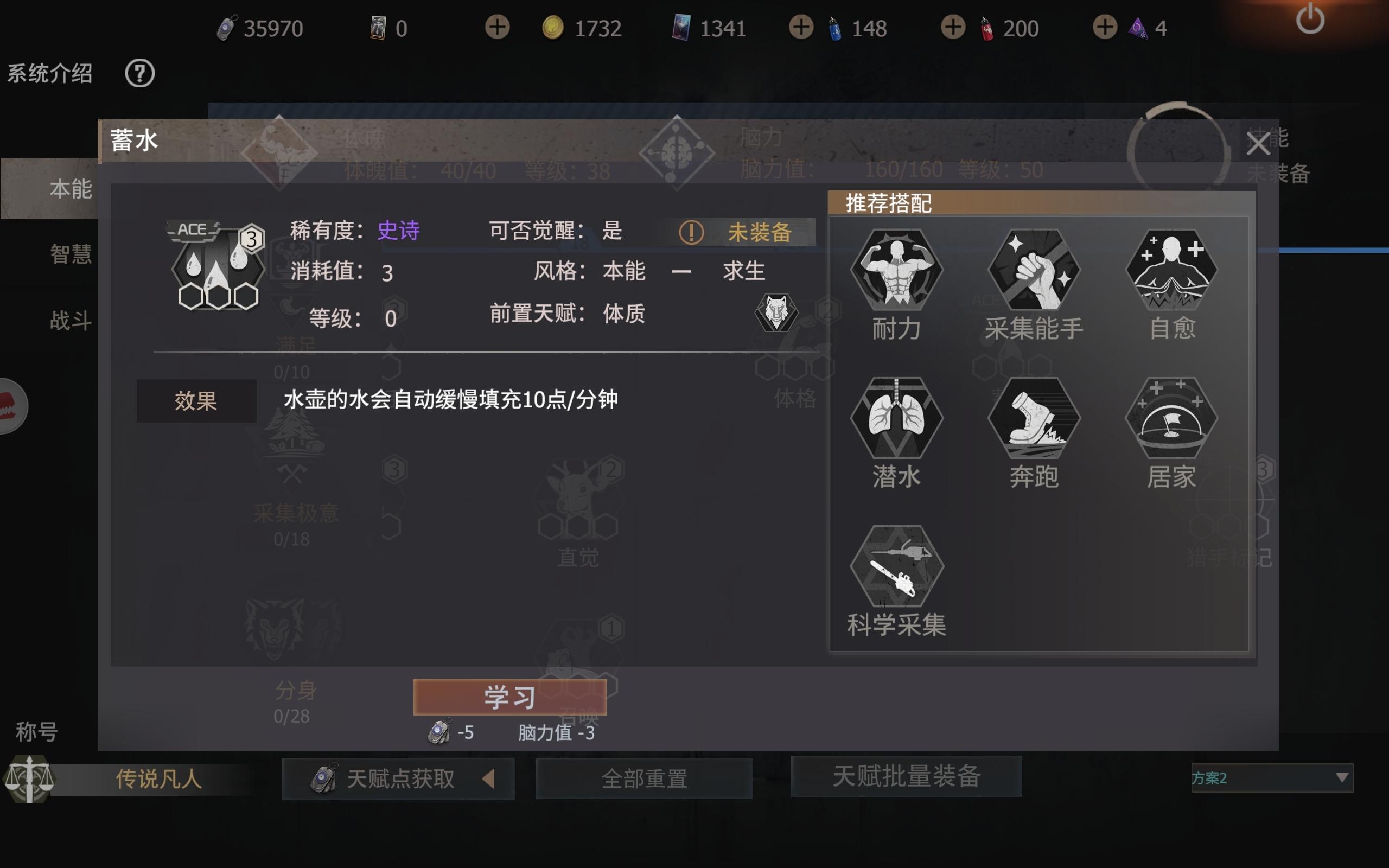The height and width of the screenshot is (868, 1389).
Task: Switch to the 智慧 tab
Action: pos(71,254)
